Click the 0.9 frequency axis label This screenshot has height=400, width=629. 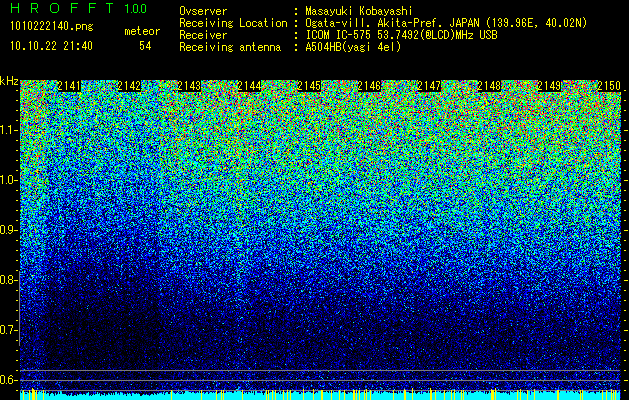(9, 230)
